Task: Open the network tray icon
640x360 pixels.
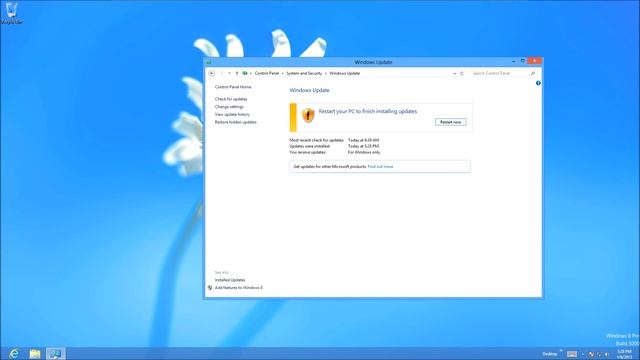Action: tap(599, 354)
